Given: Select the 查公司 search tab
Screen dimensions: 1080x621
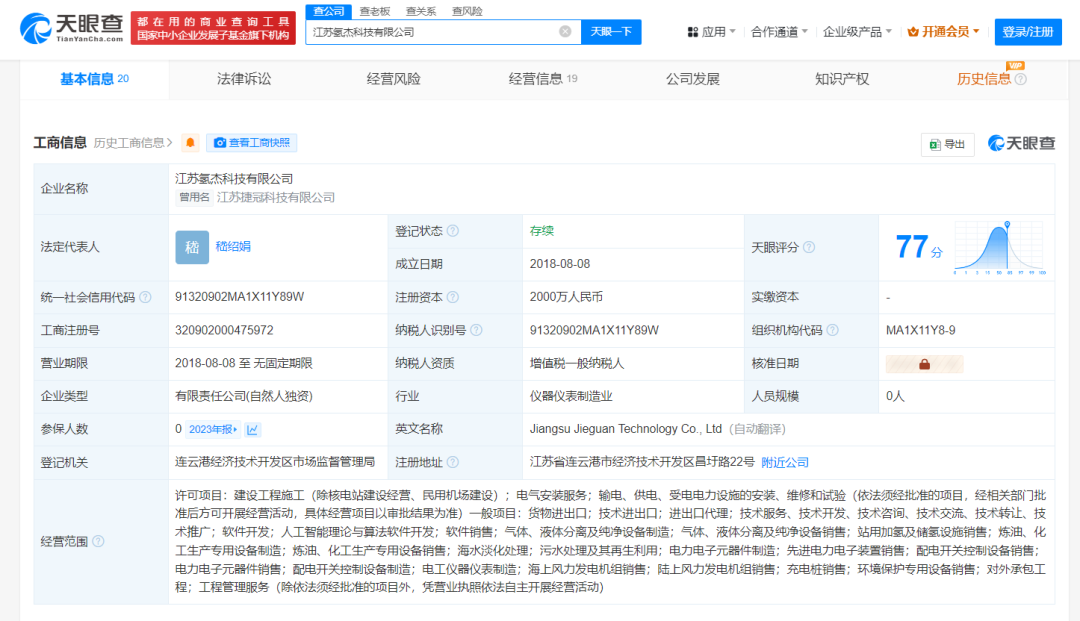Looking at the screenshot, I should [x=329, y=11].
